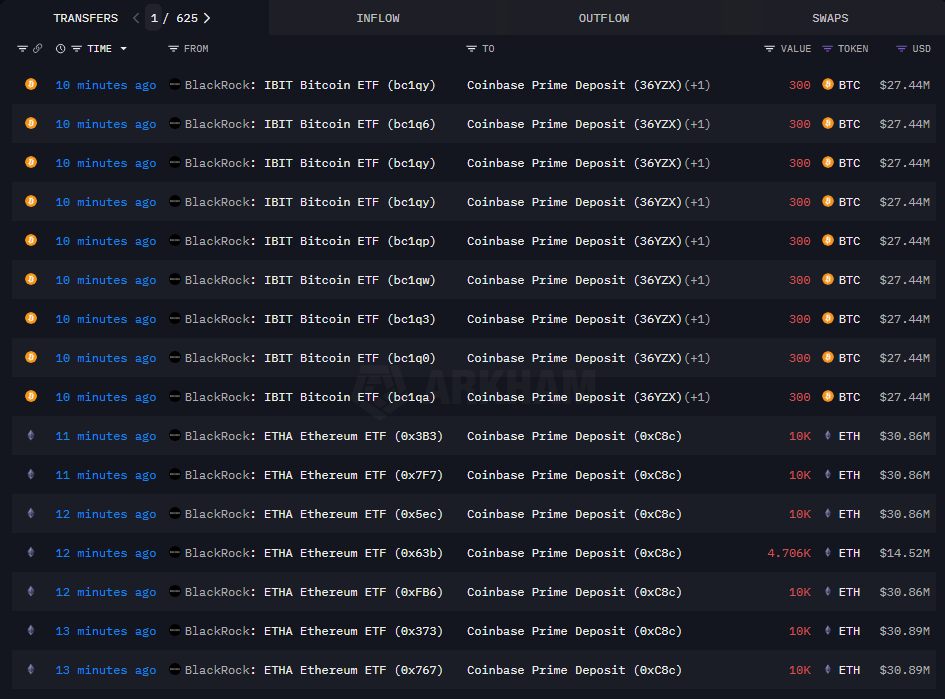Click Ethereum icon of 0x63b transfer row

(31, 552)
